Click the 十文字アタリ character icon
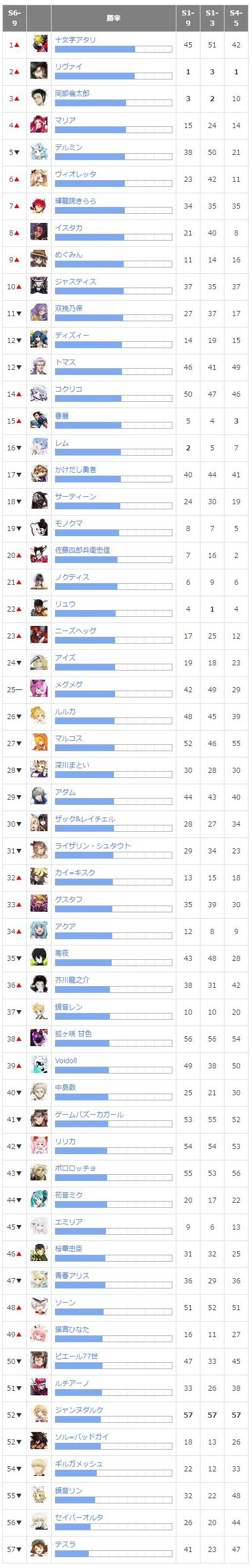 (x=39, y=45)
